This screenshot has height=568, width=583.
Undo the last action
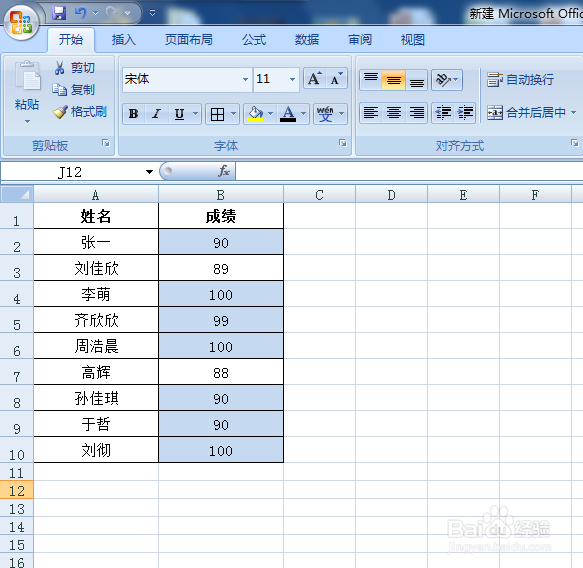(x=80, y=13)
